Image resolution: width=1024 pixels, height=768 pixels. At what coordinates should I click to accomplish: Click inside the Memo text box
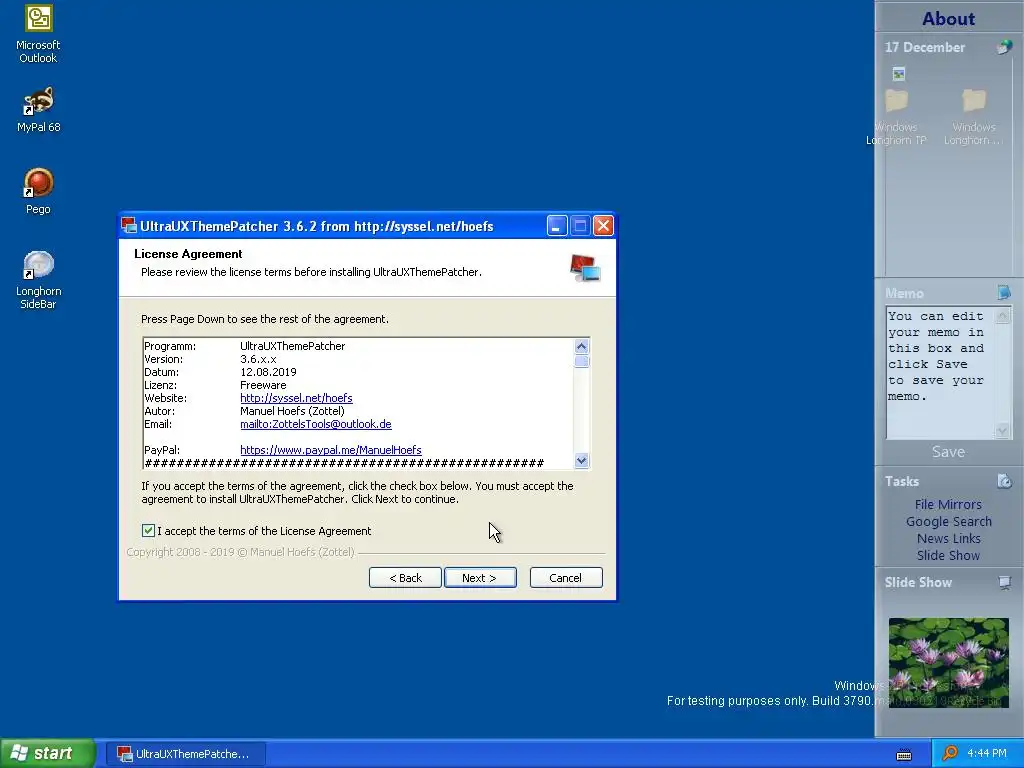pos(940,372)
